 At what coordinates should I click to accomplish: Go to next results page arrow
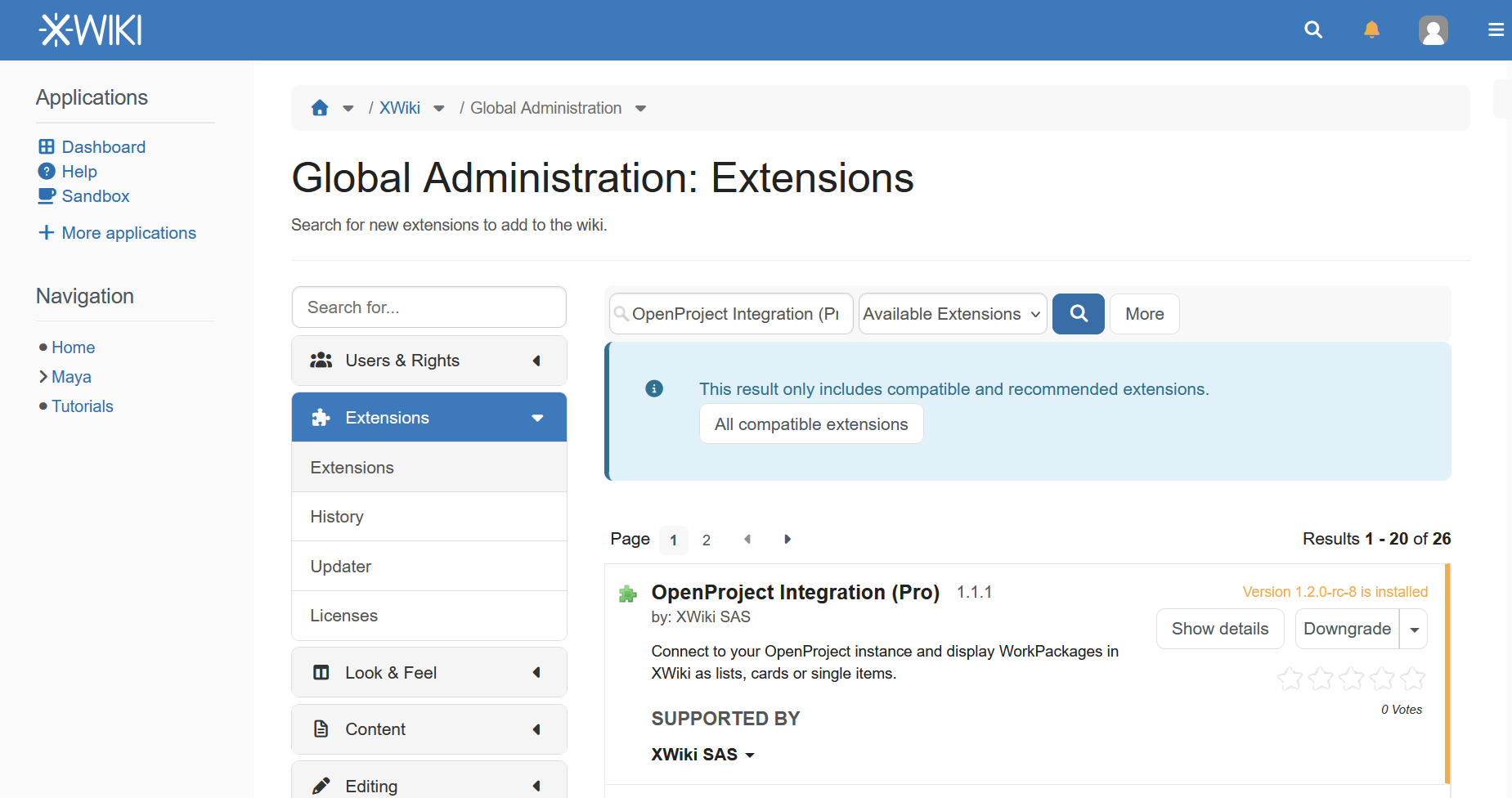click(787, 539)
